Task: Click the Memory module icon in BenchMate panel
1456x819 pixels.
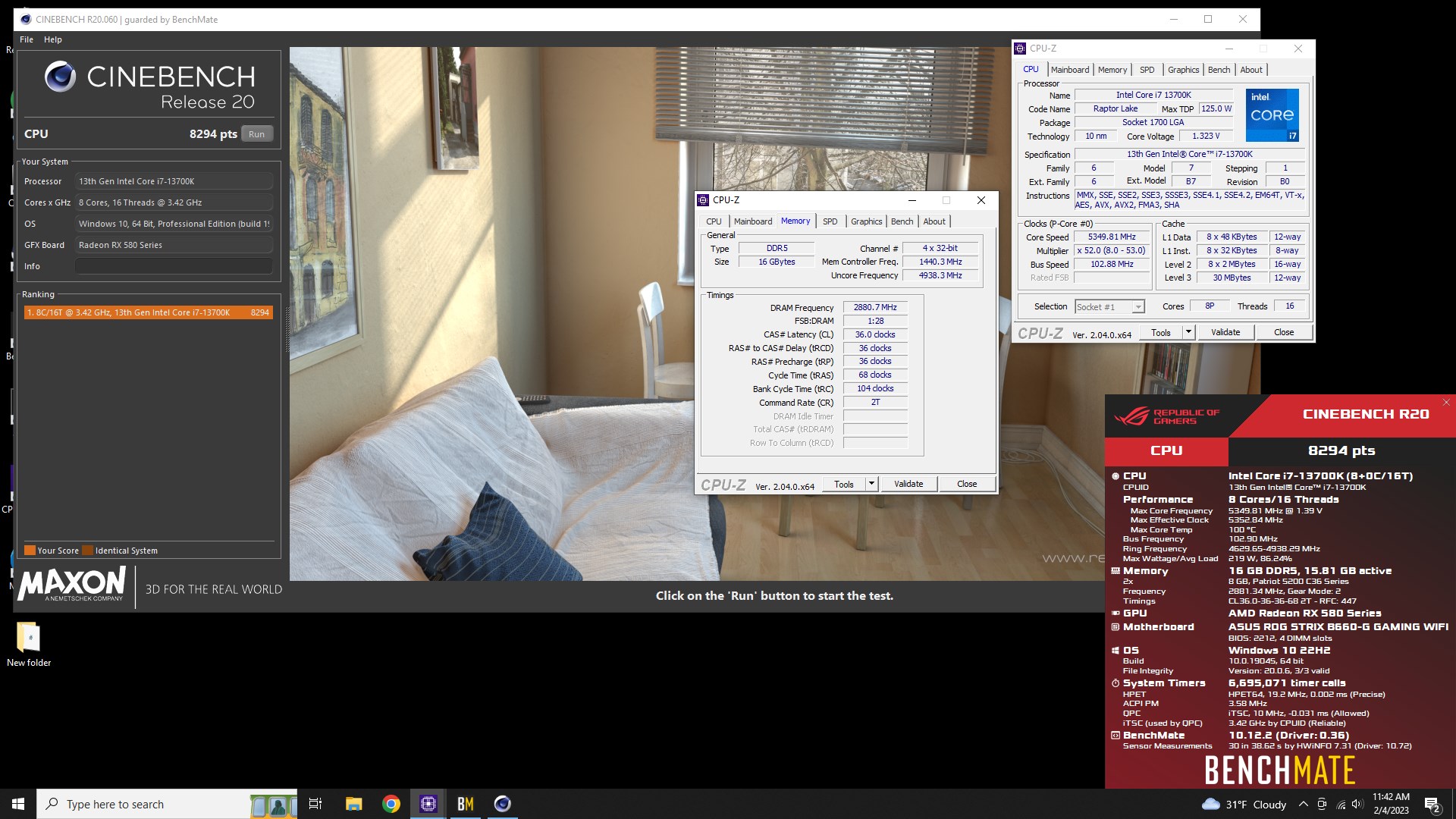Action: pyautogui.click(x=1116, y=571)
